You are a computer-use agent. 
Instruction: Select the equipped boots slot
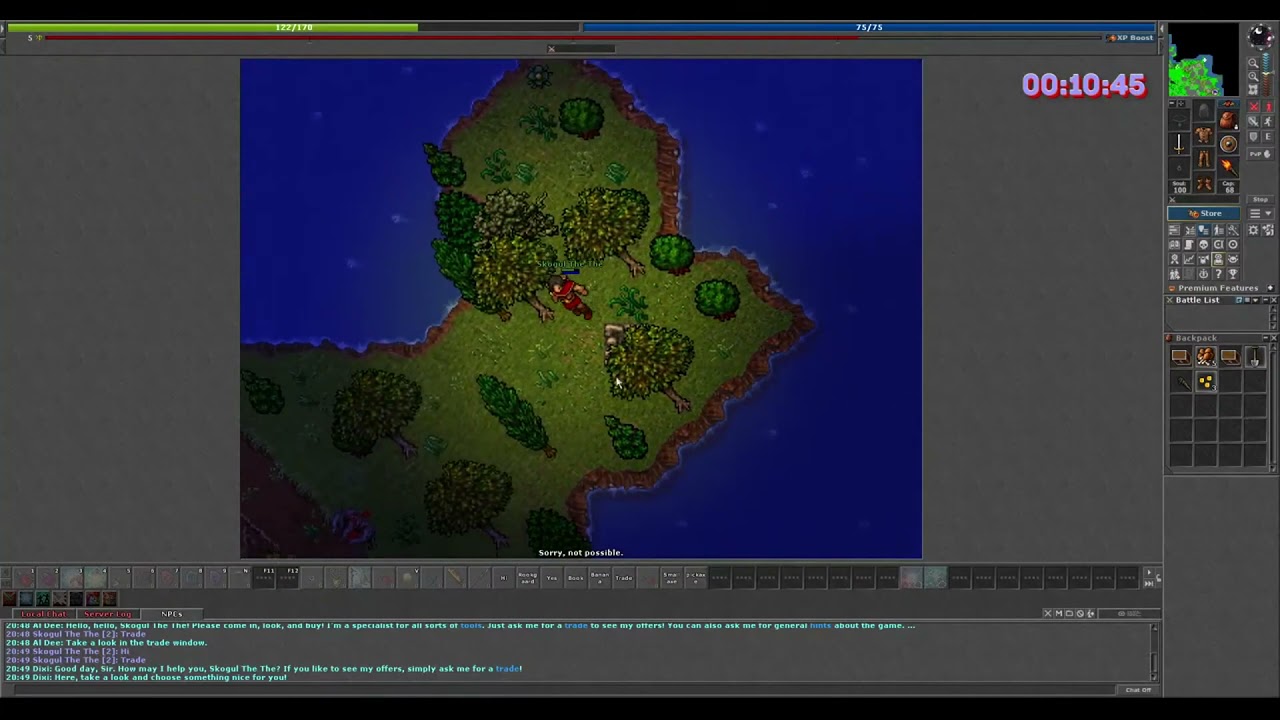tap(1203, 183)
